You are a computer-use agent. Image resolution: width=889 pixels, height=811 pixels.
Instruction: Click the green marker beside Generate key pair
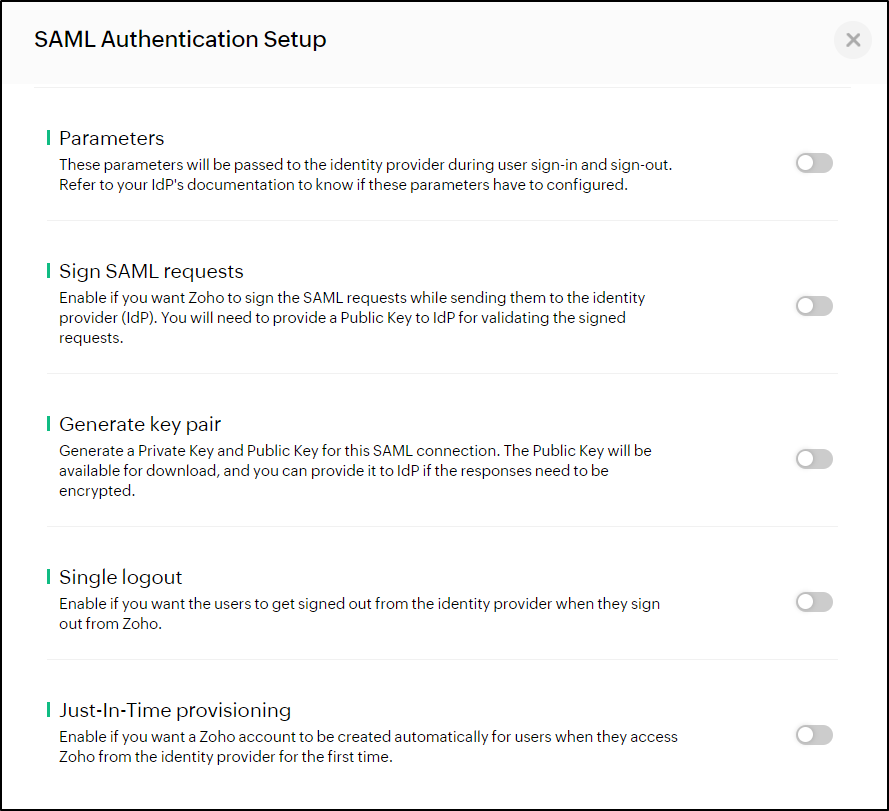click(x=48, y=424)
